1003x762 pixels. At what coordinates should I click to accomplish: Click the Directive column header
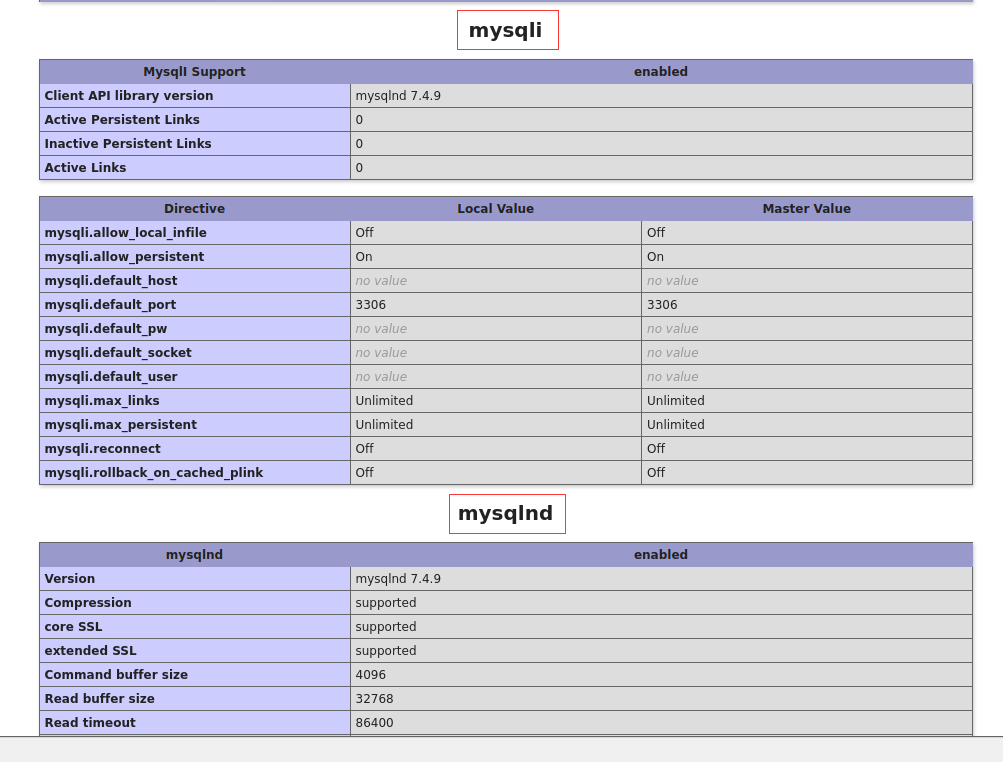(194, 209)
